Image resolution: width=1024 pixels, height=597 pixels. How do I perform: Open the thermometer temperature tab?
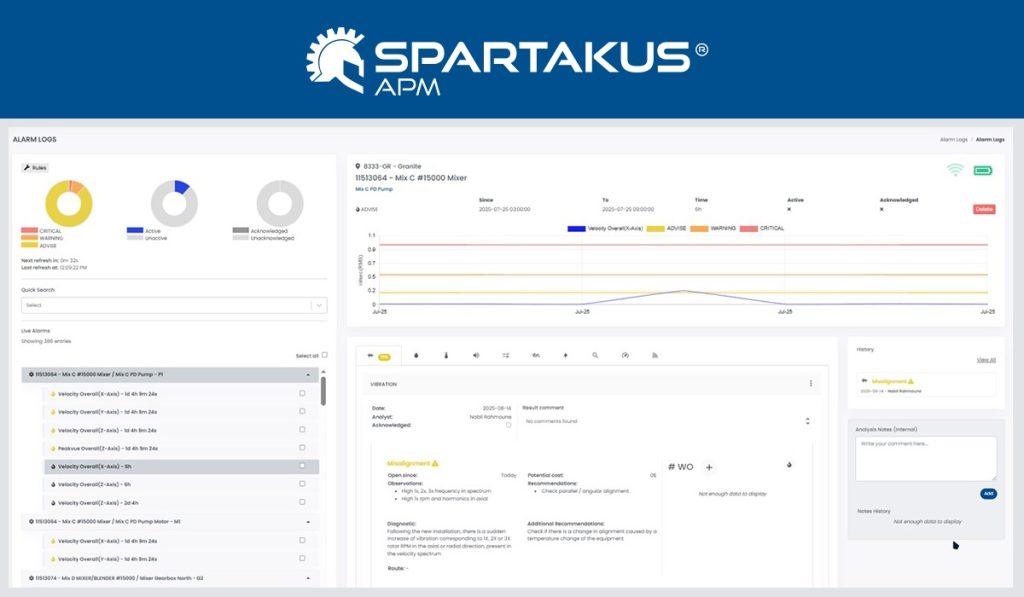point(446,356)
